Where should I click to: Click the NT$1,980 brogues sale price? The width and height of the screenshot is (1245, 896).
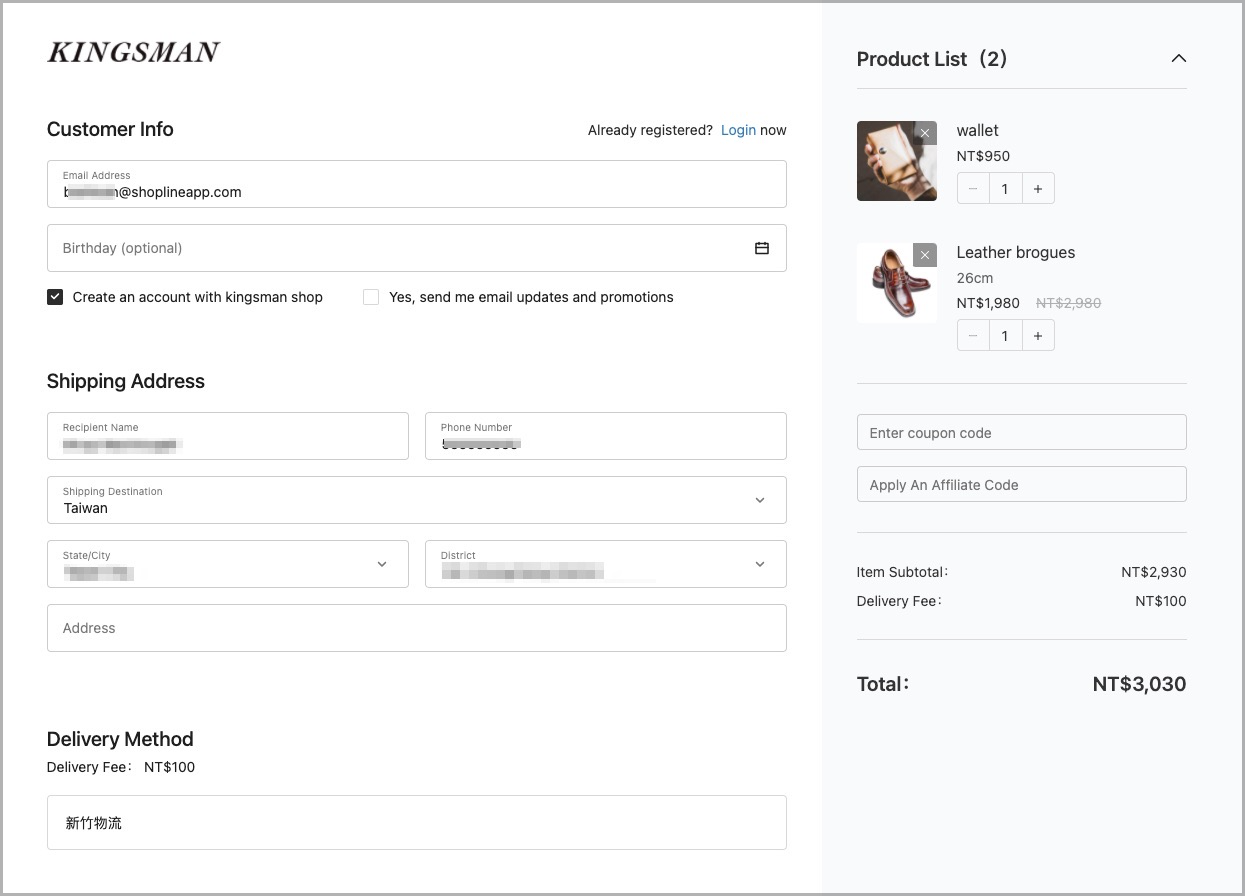[x=988, y=303]
